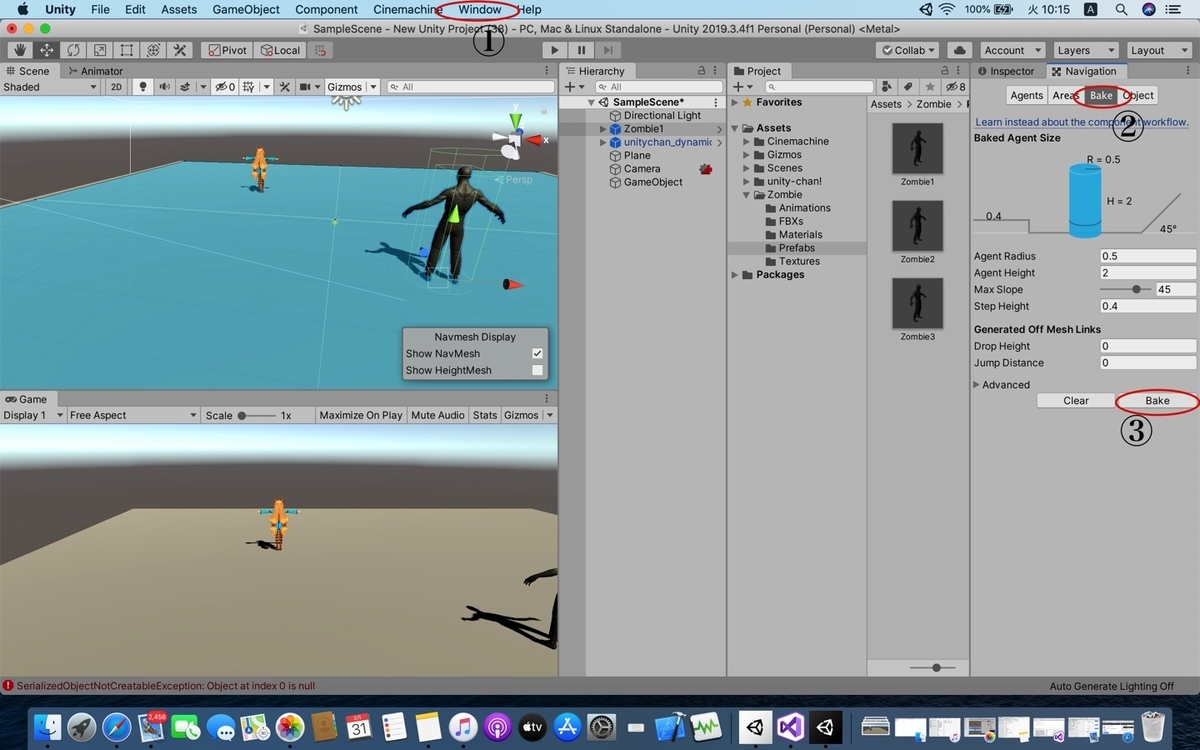Toggle Local handle rotation

coord(279,50)
